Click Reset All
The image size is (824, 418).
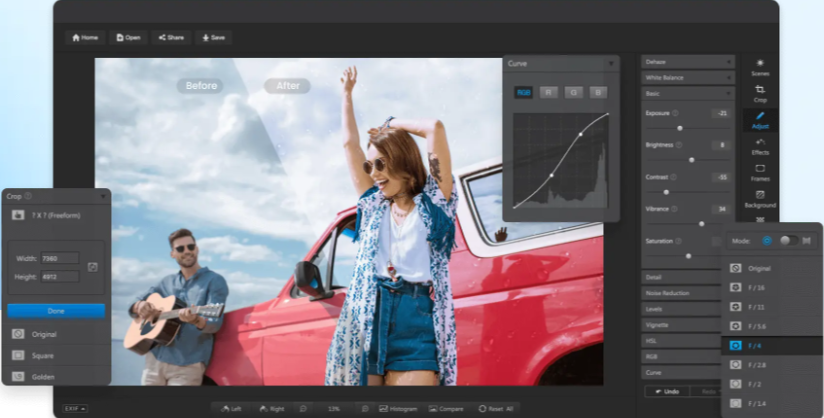(x=496, y=409)
